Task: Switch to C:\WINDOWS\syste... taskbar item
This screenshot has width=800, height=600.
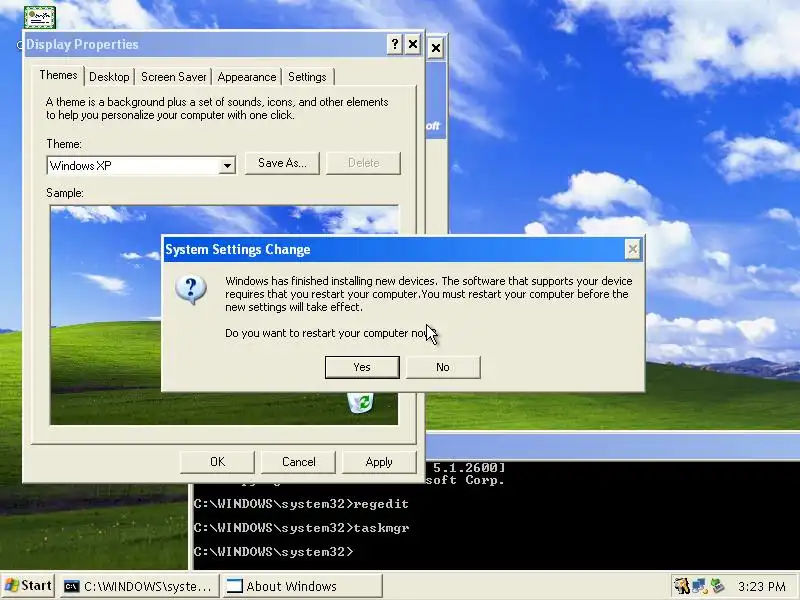Action: (x=140, y=586)
